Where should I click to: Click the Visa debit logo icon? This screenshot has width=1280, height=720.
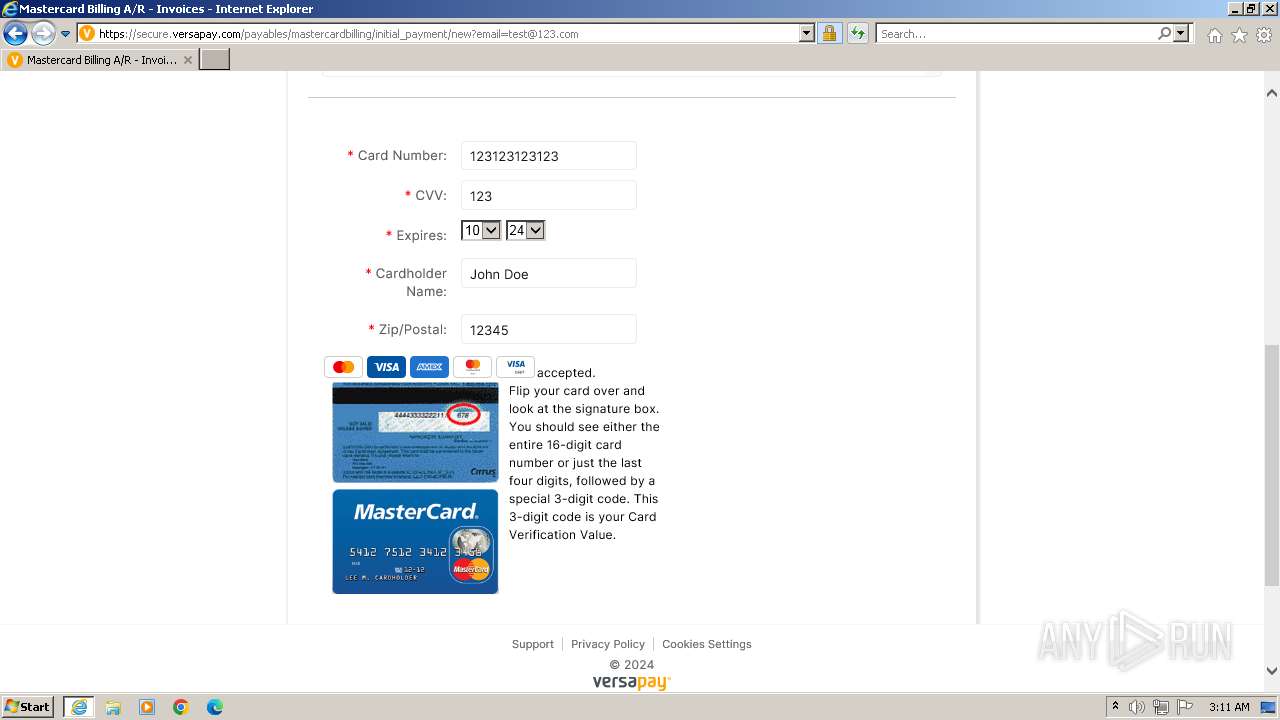[x=515, y=367]
